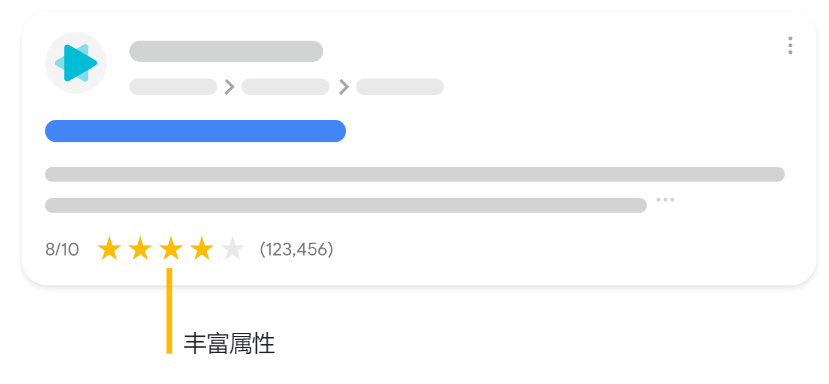
Task: Select the second breadcrumb segment
Action: (x=285, y=87)
